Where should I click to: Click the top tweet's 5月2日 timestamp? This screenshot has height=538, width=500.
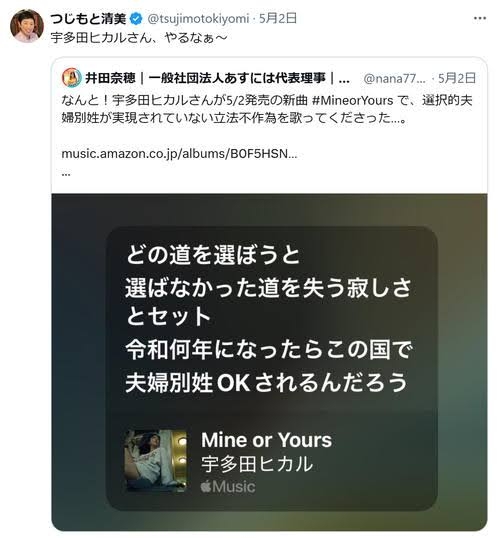click(278, 19)
